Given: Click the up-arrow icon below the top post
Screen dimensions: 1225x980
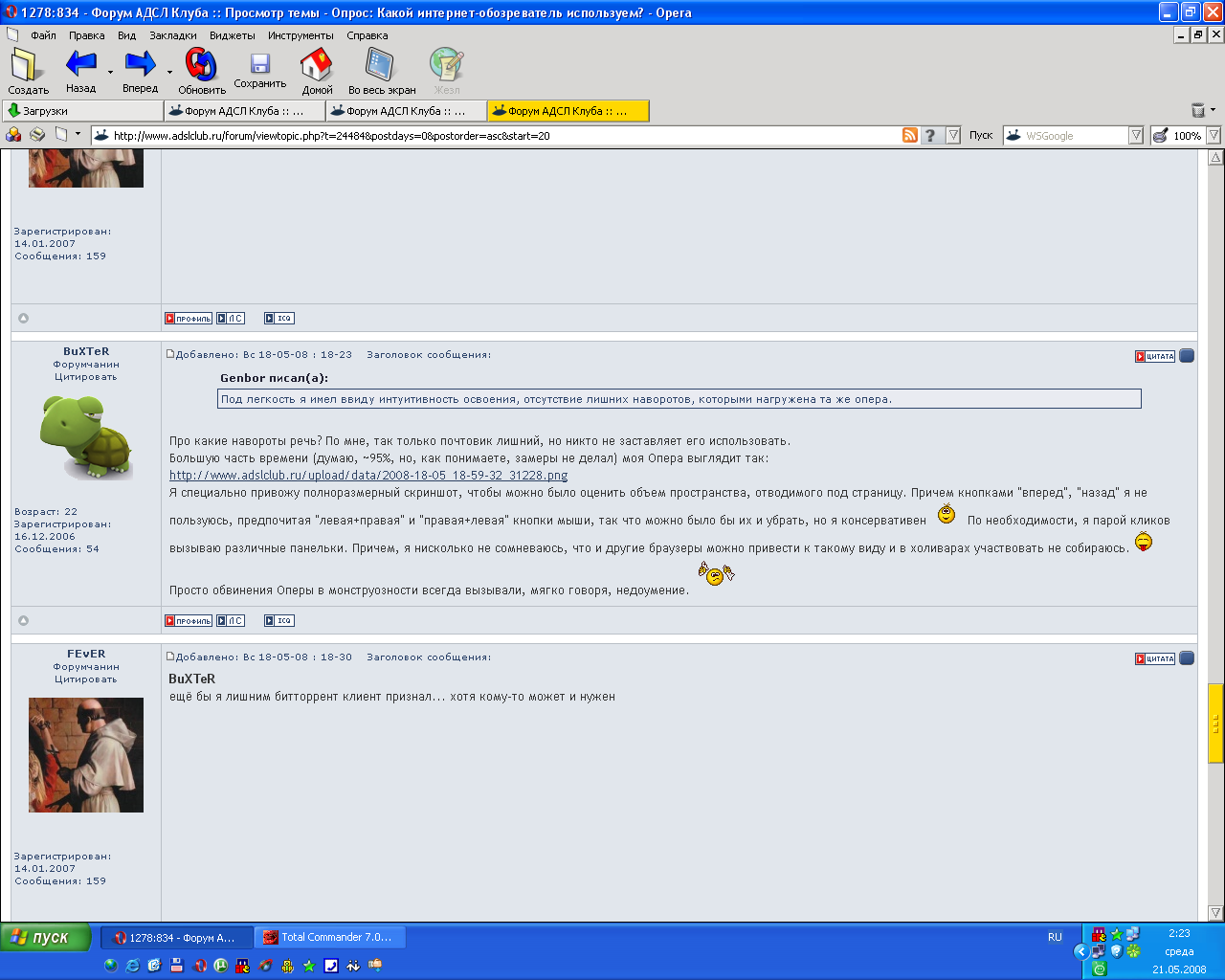Looking at the screenshot, I should click(24, 318).
